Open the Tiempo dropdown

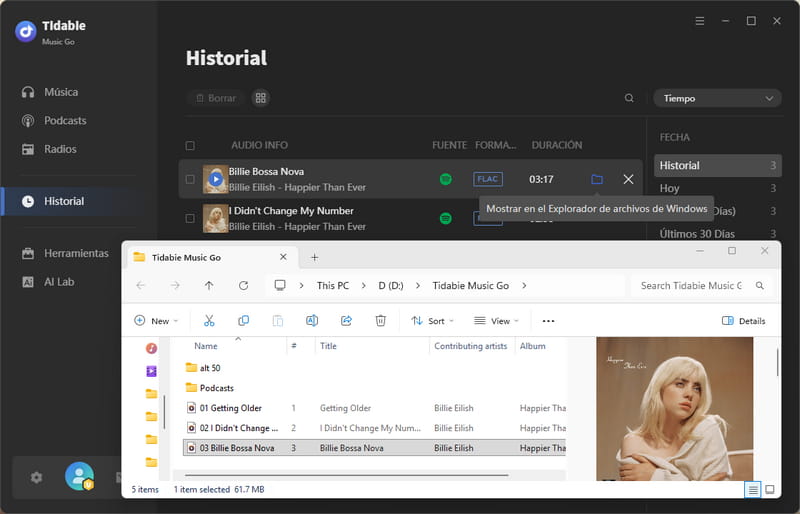(x=717, y=99)
